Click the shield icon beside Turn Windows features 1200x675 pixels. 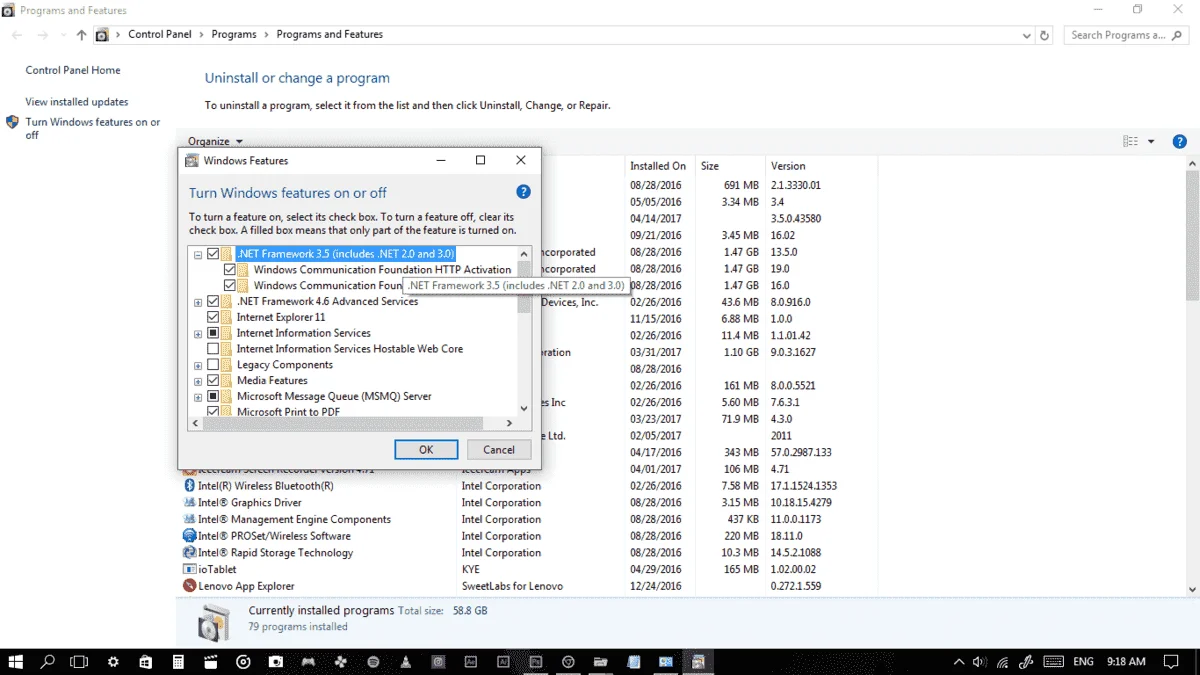[x=12, y=122]
